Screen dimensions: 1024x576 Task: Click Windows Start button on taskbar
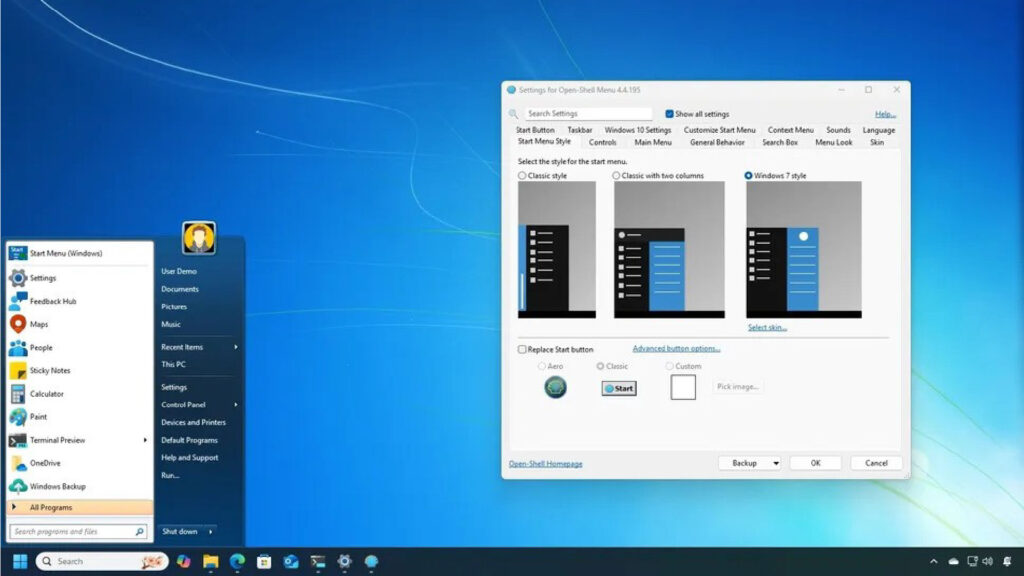[x=19, y=561]
